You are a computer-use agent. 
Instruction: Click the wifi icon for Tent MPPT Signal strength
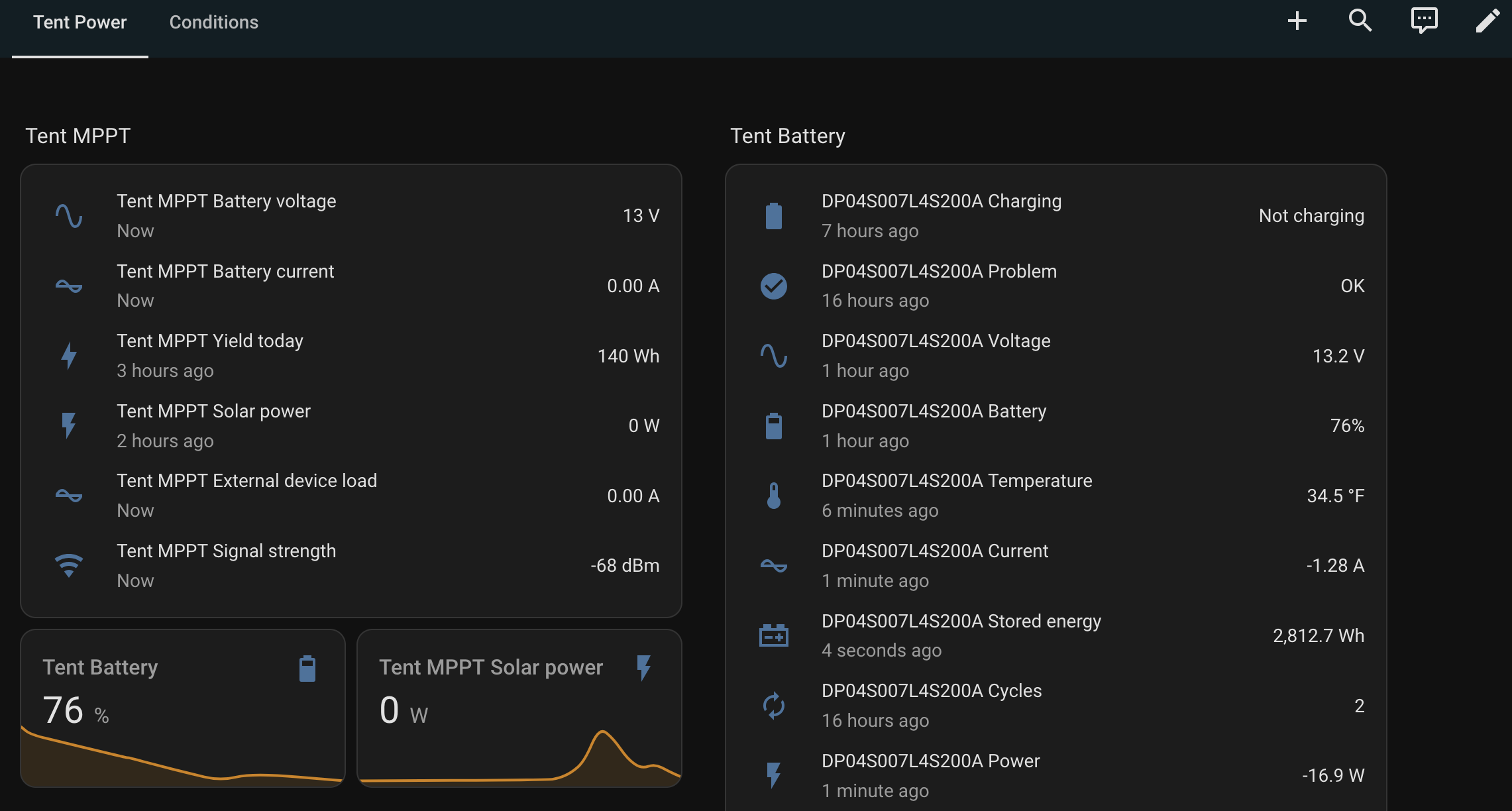(69, 565)
